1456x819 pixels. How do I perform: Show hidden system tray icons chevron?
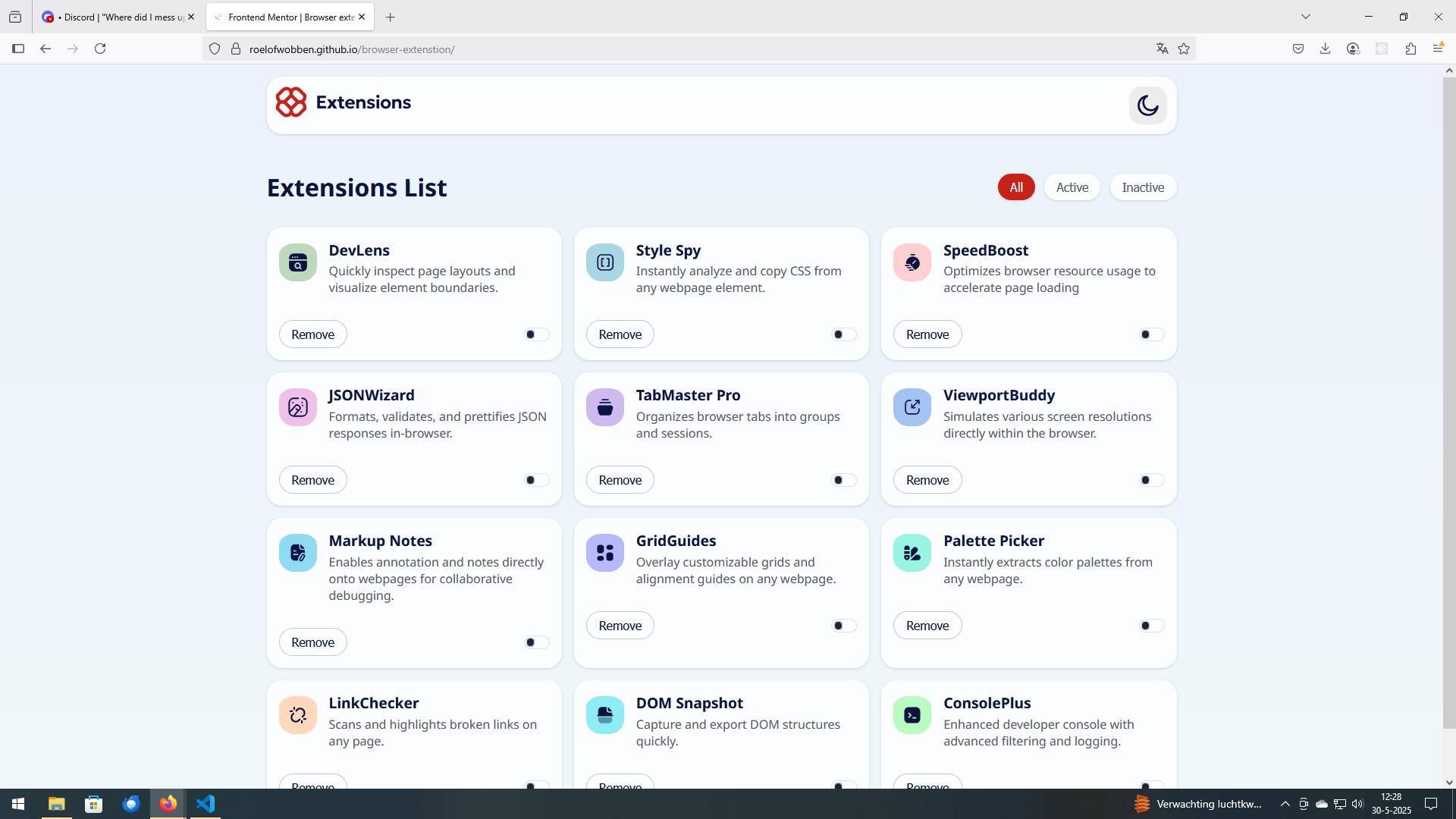click(x=1285, y=804)
